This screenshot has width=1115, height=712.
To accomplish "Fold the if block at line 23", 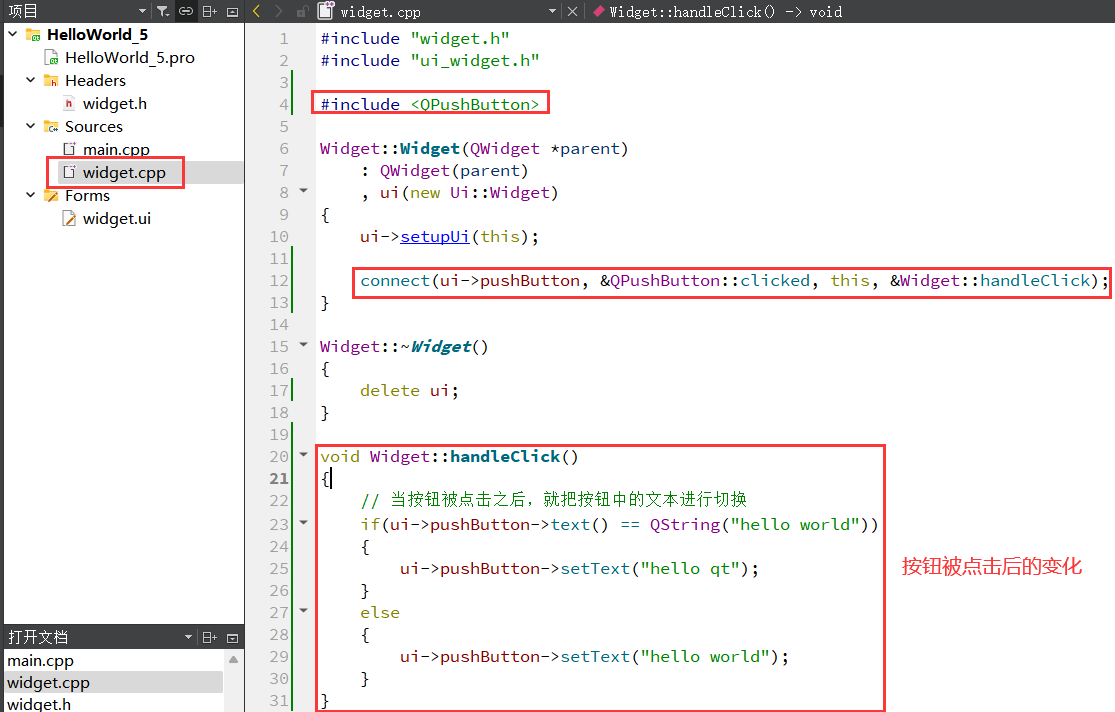I will click(x=304, y=523).
